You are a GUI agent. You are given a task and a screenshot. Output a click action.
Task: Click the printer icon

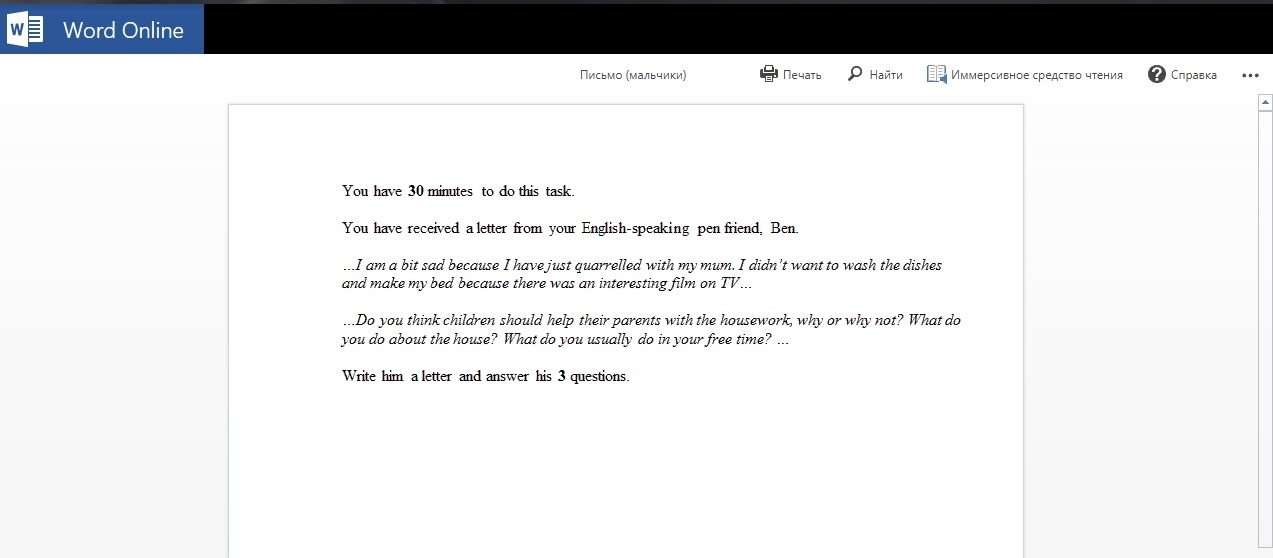(768, 74)
